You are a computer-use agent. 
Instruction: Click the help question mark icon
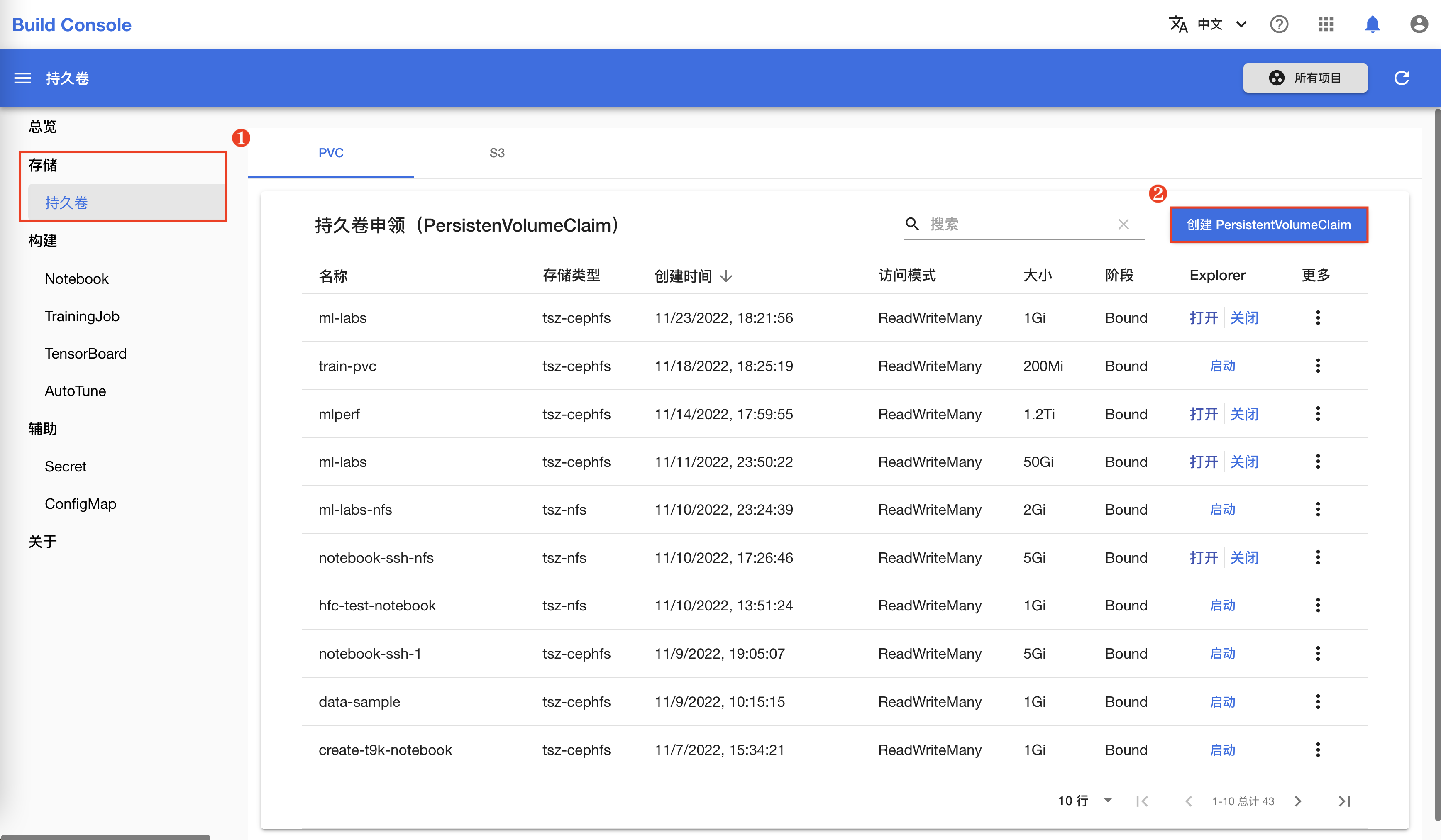pos(1279,24)
